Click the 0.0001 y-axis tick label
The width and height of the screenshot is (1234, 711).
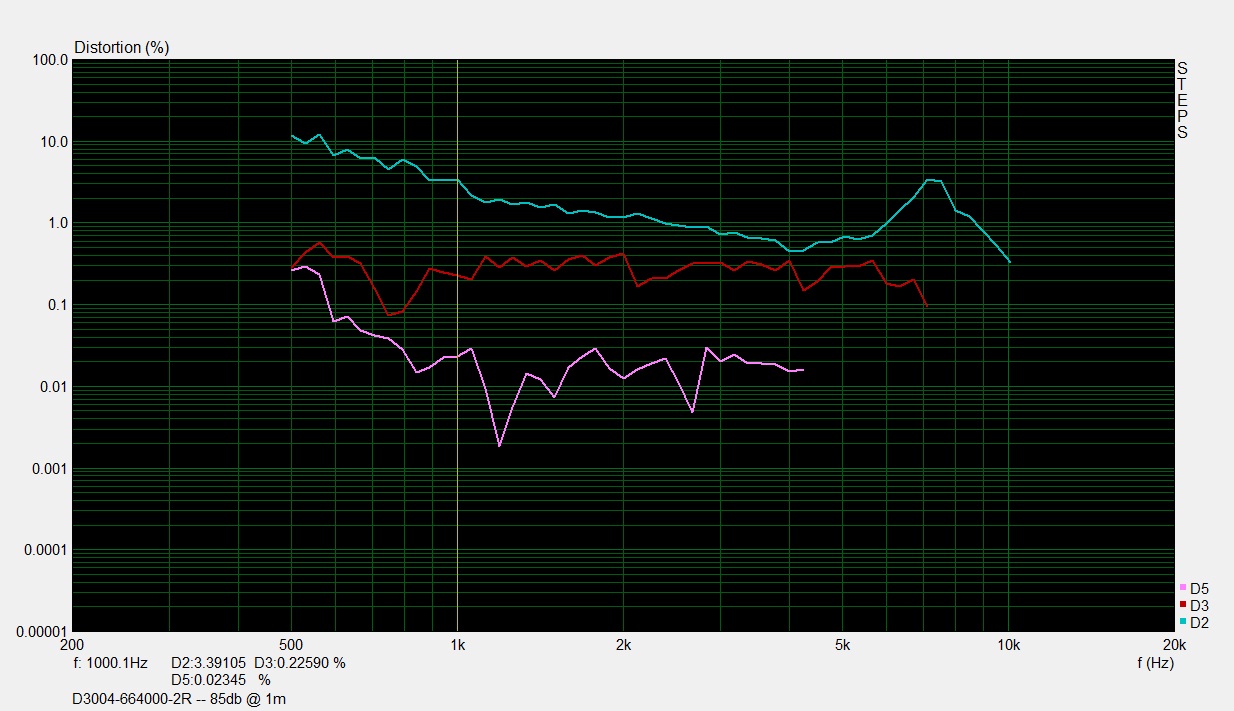point(46,550)
